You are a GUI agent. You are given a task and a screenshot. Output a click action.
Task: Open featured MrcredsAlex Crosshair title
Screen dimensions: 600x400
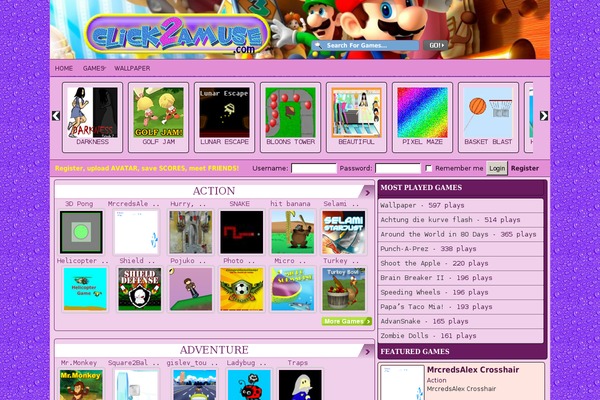473,370
